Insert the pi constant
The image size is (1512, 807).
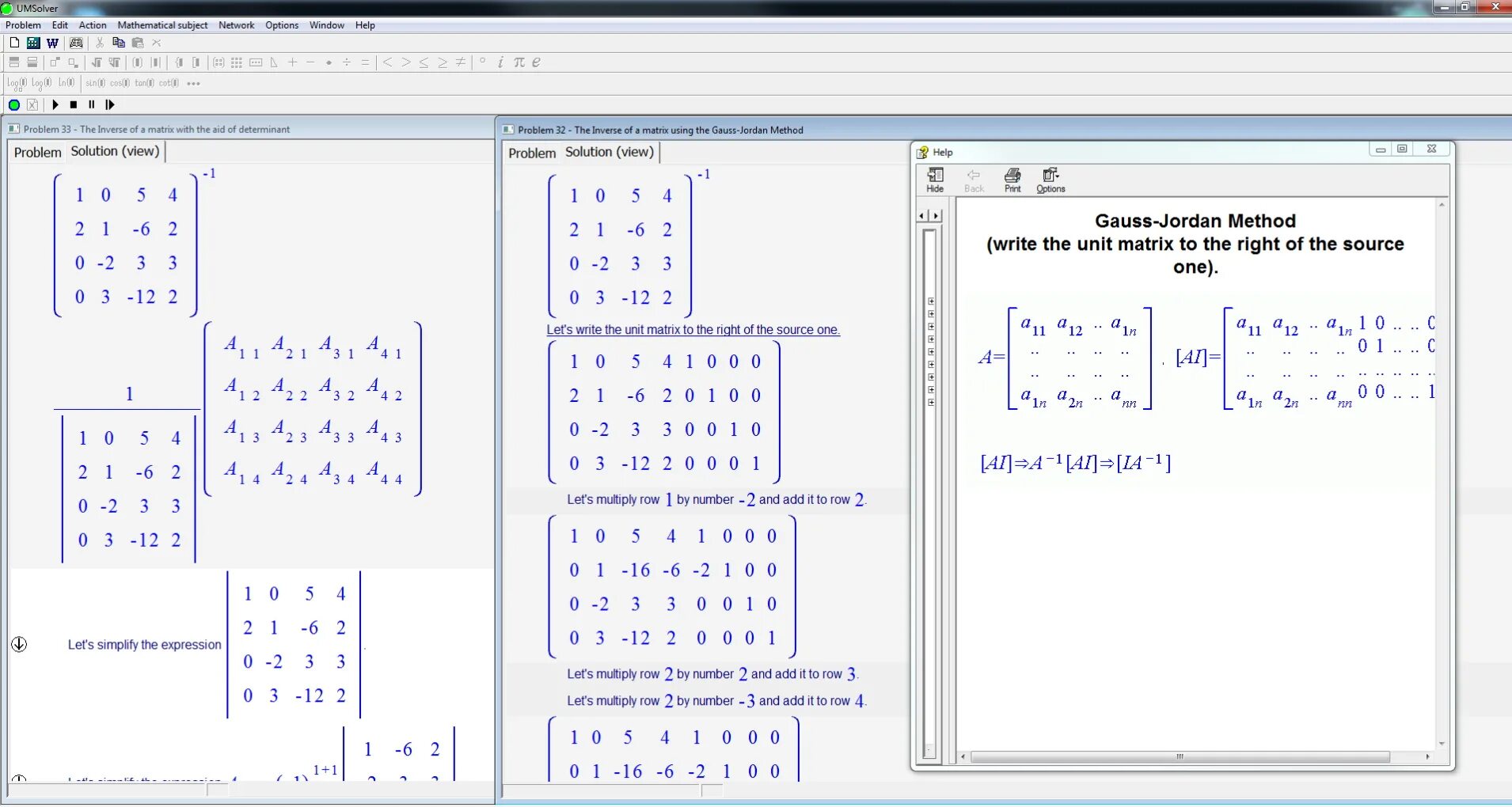pos(519,63)
